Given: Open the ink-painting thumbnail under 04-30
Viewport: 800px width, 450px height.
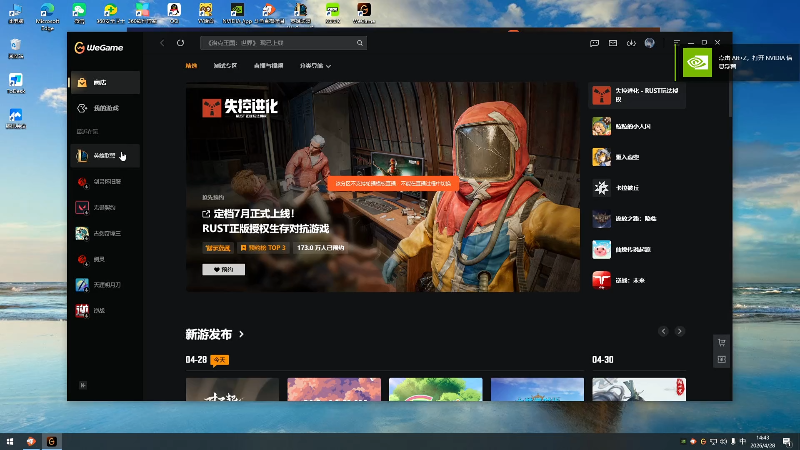Looking at the screenshot, I should click(639, 389).
